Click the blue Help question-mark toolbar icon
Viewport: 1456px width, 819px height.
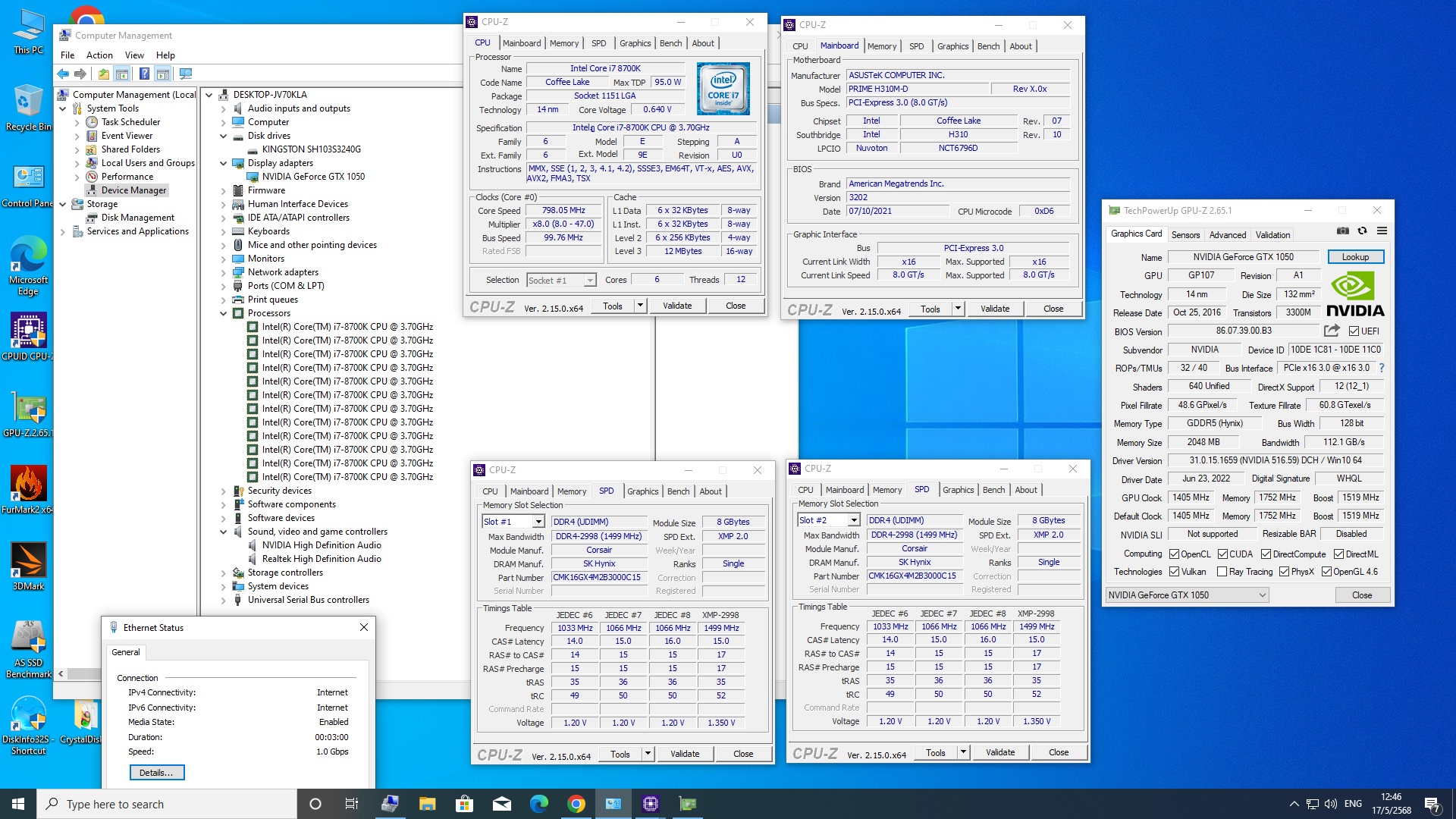144,74
